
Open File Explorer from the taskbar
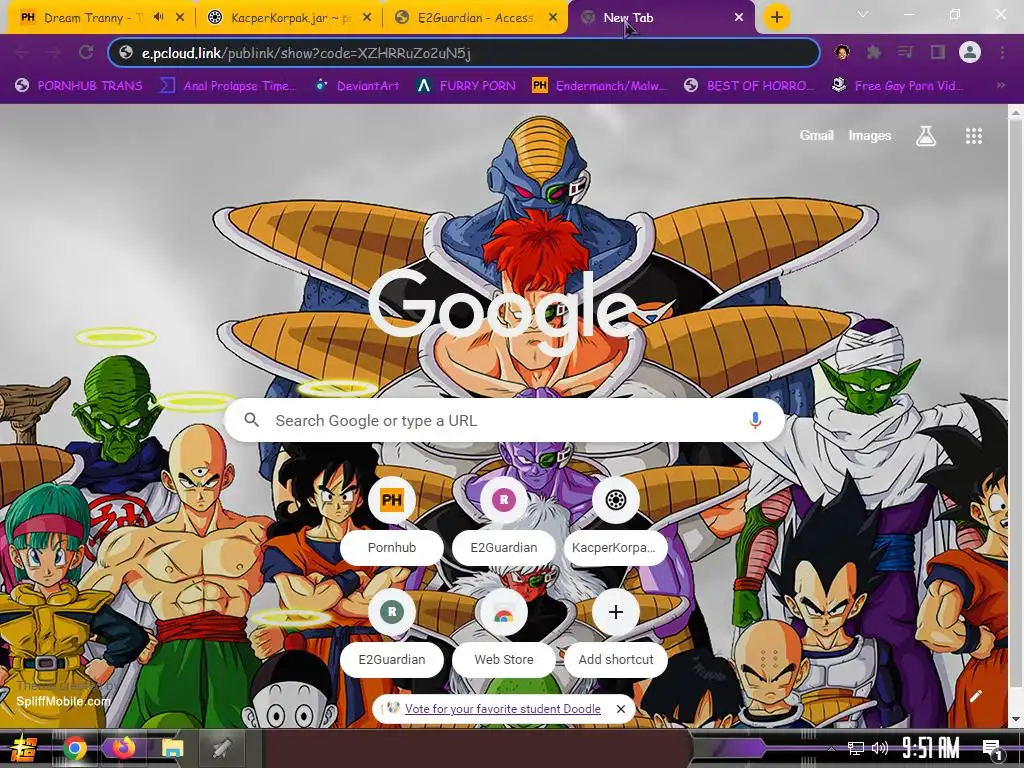pos(172,748)
